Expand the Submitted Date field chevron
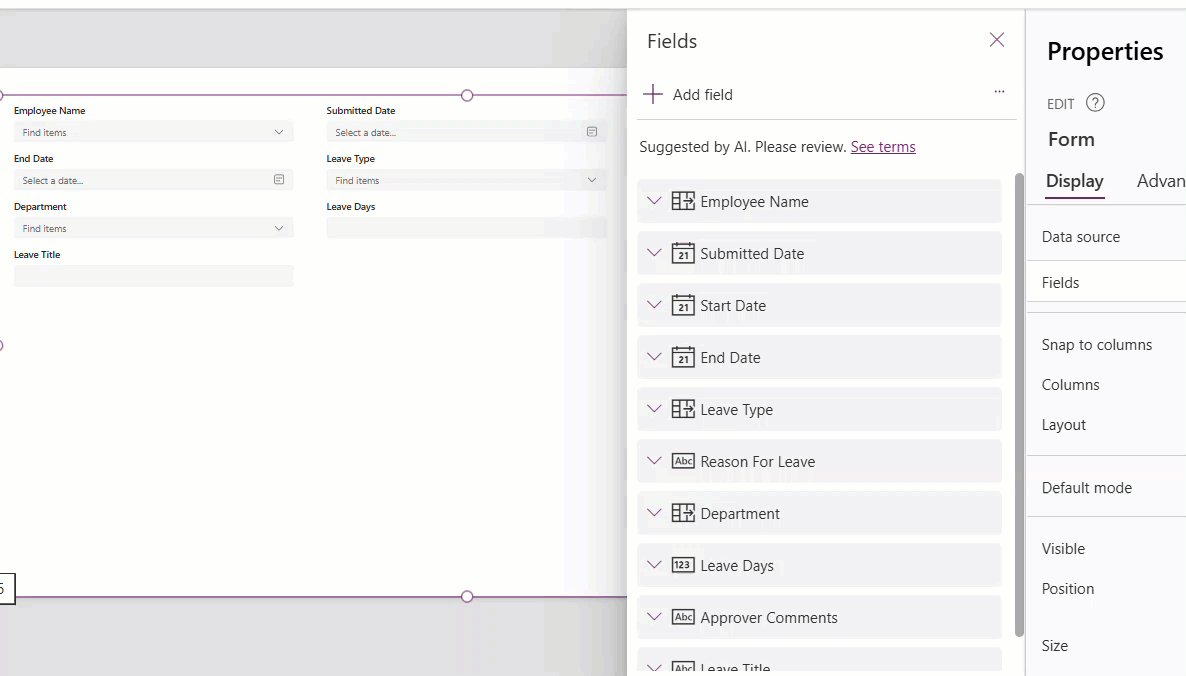Image resolution: width=1186 pixels, height=676 pixels. tap(654, 253)
